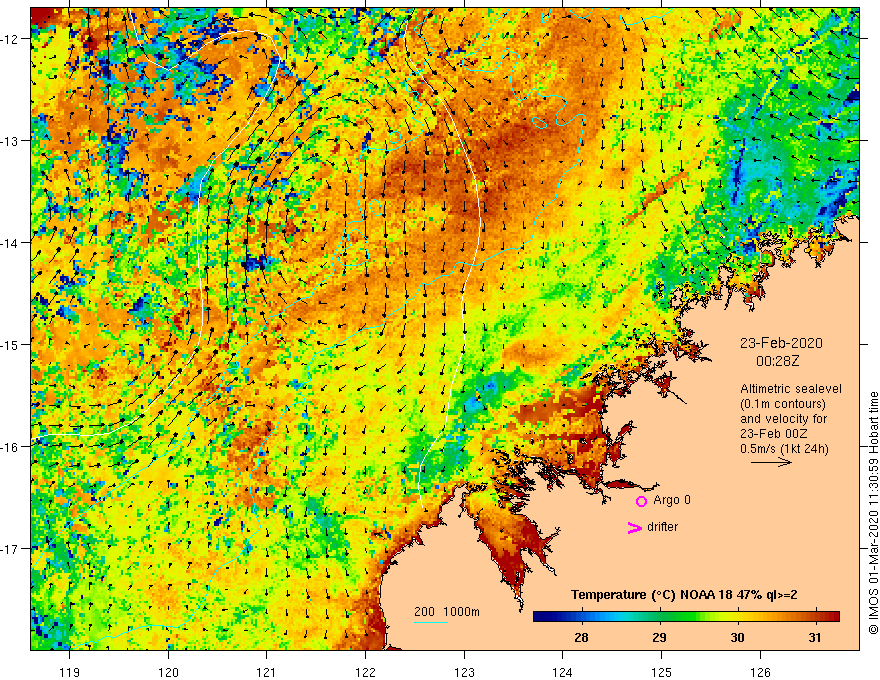The image size is (880, 680).
Task: Select the date text 23-Feb-2020
Action: point(781,343)
